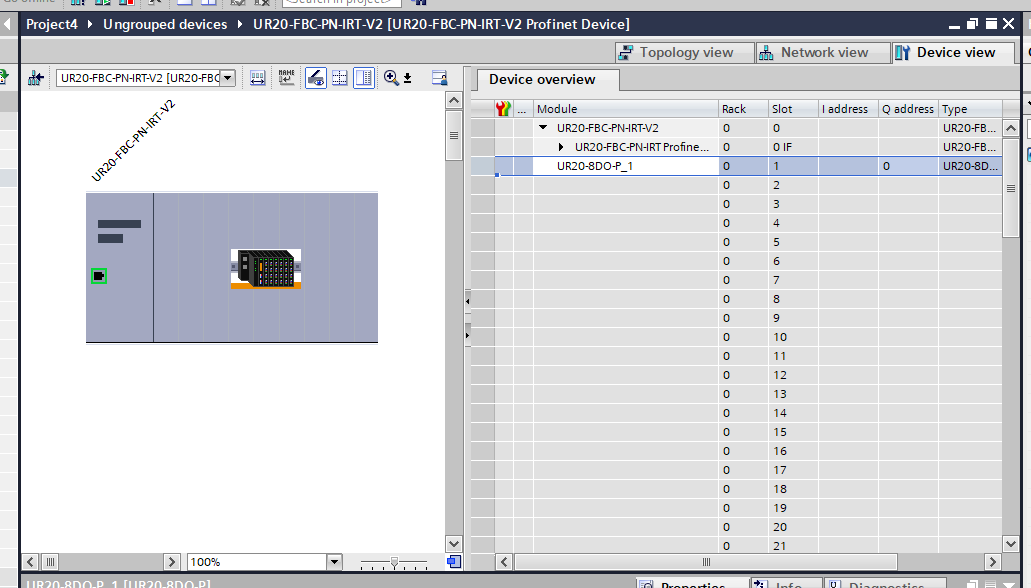This screenshot has width=1031, height=588.
Task: Click the diagnostics icon column header
Action: [x=504, y=109]
